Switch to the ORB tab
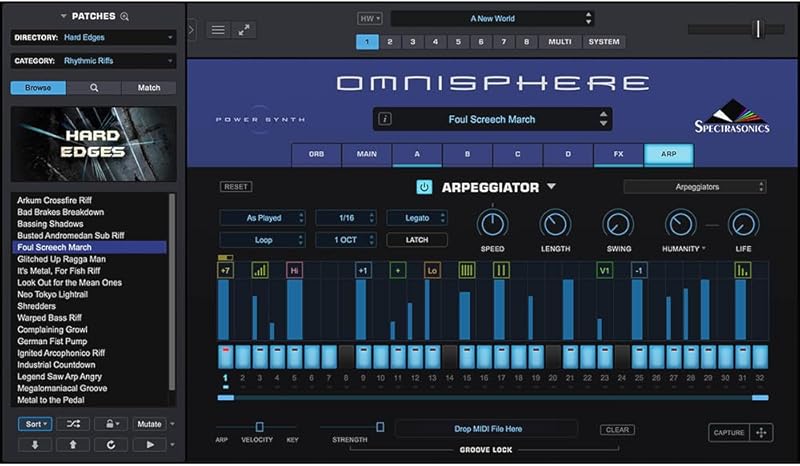 coord(316,154)
